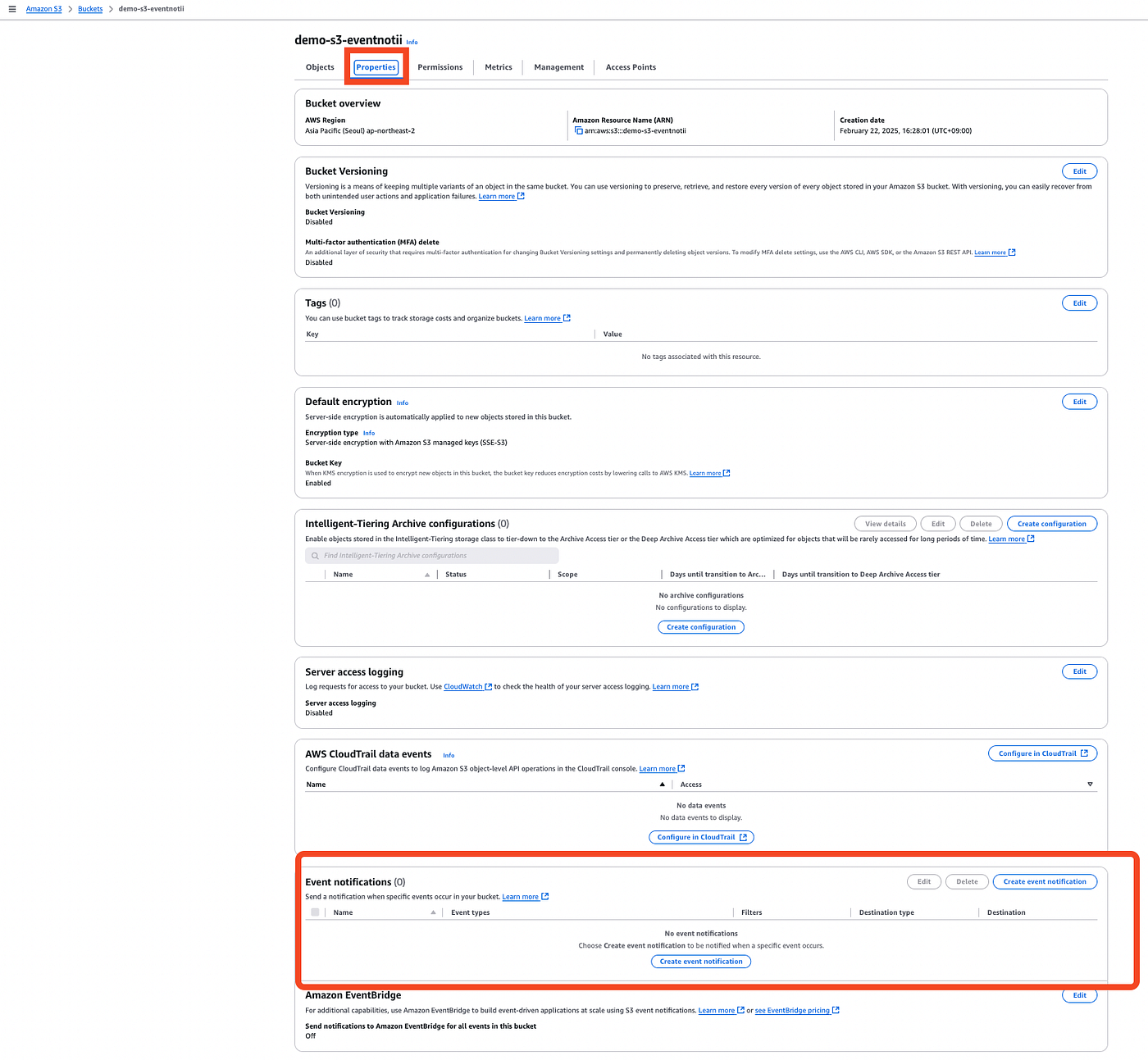1148x1060 pixels.
Task: Go to the Metrics tab
Action: (x=499, y=67)
